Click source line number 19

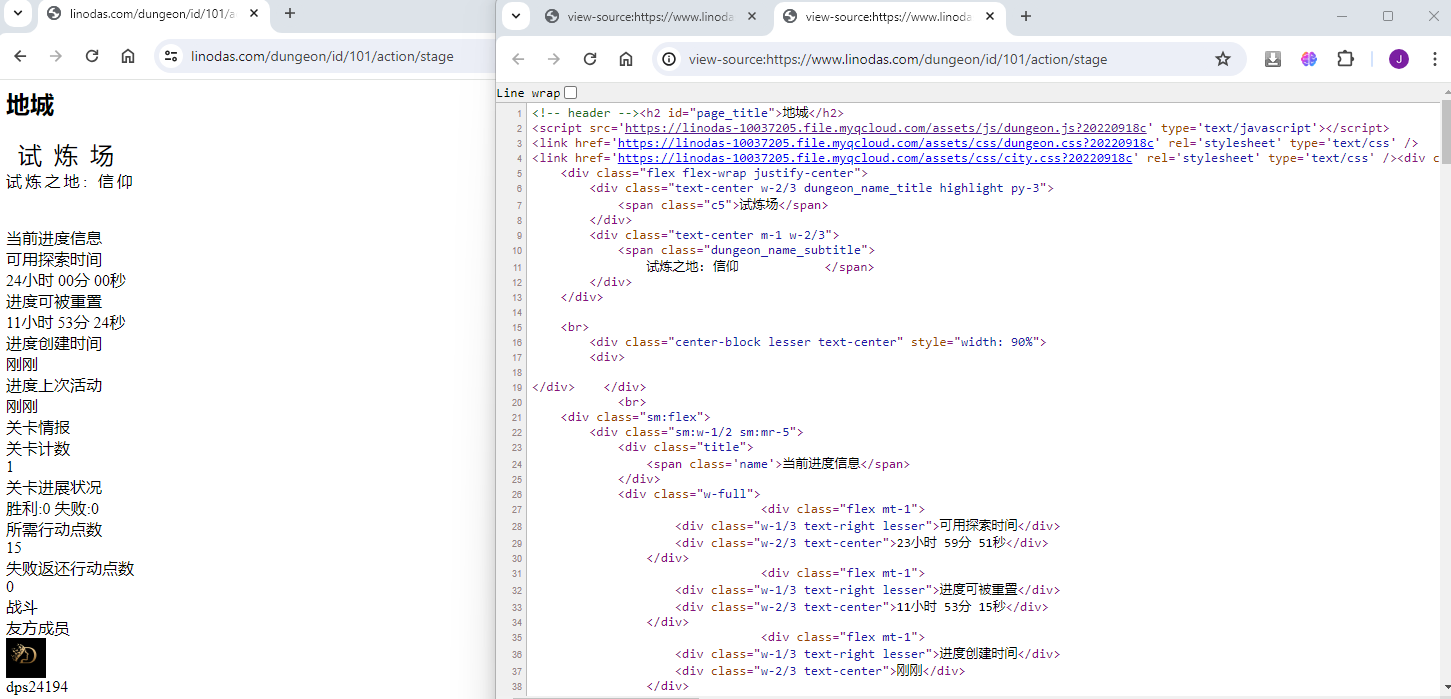tap(518, 388)
